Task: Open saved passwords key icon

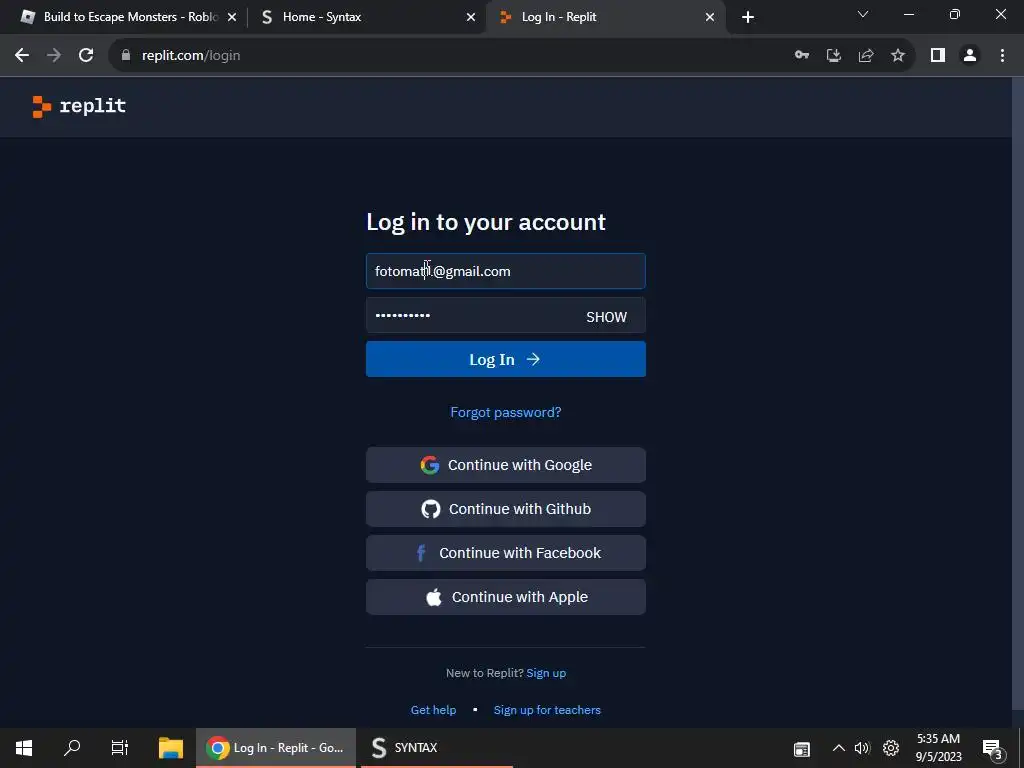Action: click(x=802, y=56)
